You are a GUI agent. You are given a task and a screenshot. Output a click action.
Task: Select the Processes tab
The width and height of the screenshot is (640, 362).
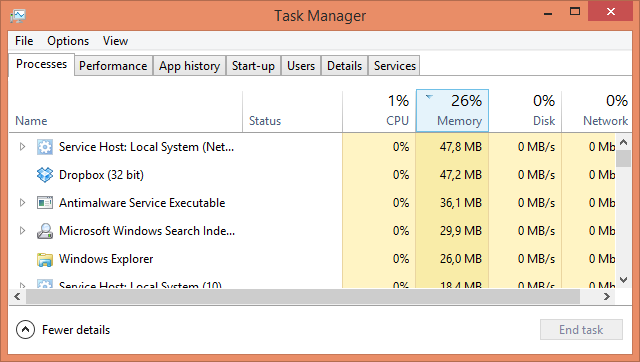(41, 64)
